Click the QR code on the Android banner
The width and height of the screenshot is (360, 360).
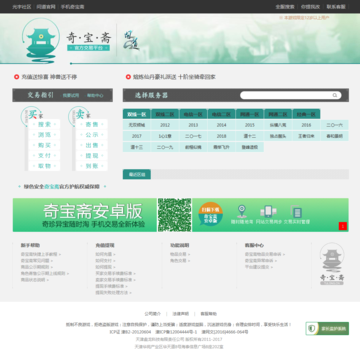pos(174,215)
